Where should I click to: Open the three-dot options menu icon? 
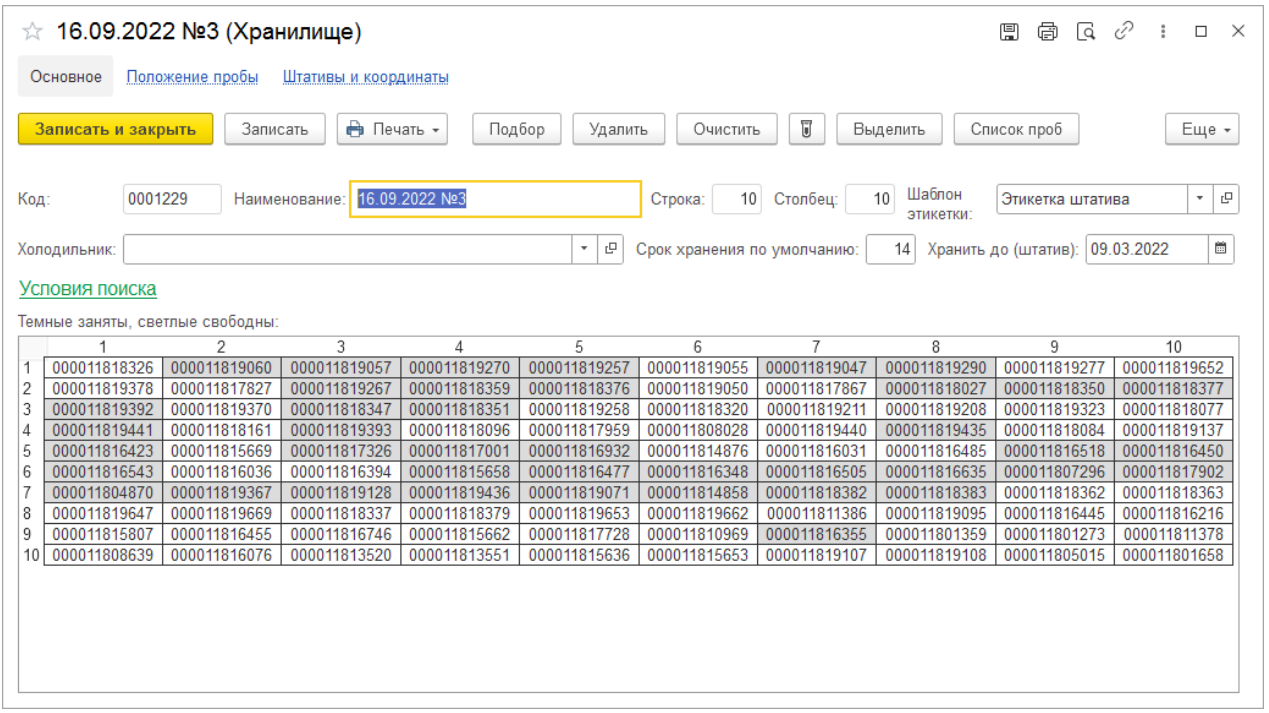[x=1163, y=32]
